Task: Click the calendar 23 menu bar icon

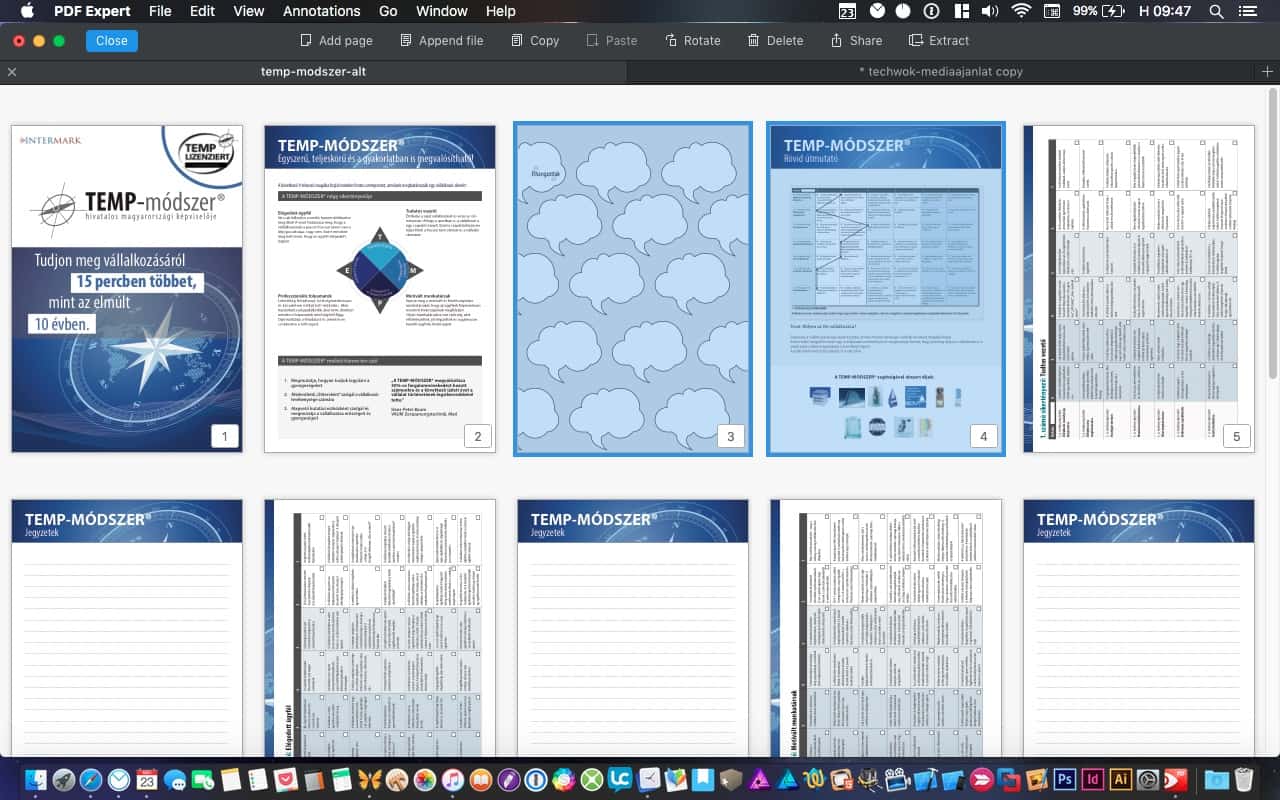Action: [x=847, y=11]
